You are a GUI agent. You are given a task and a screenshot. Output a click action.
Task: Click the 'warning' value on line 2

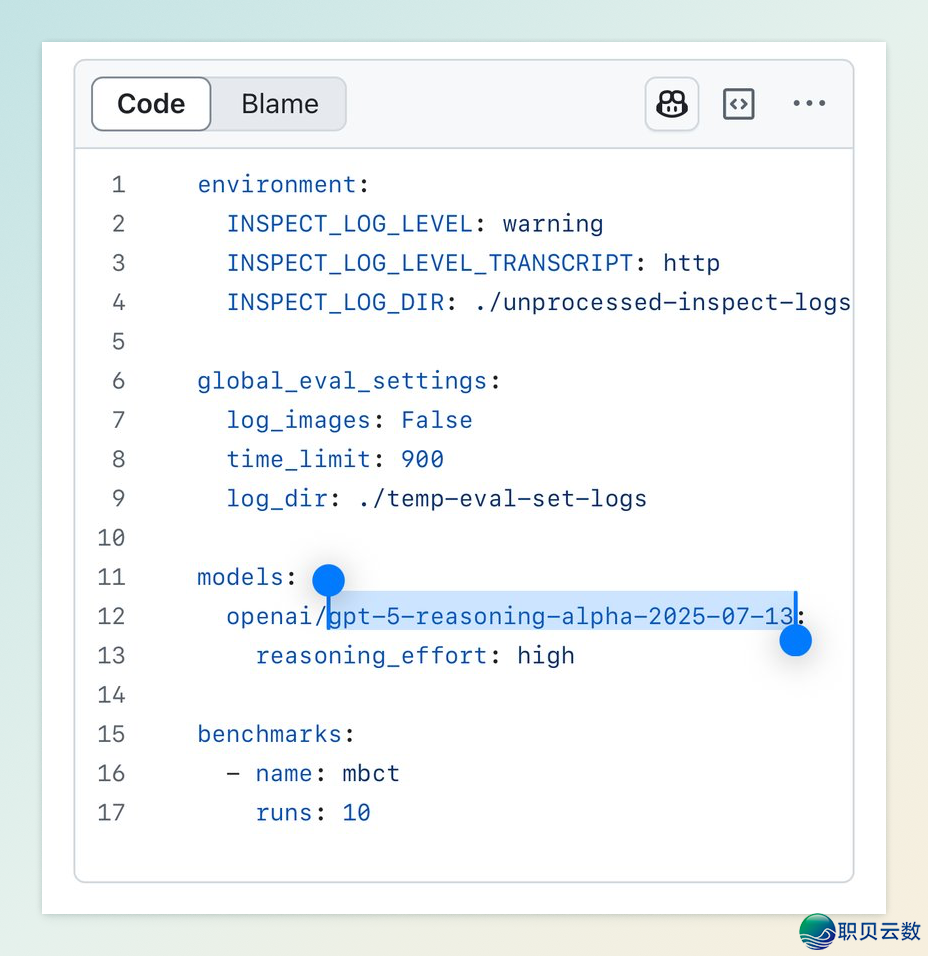pyautogui.click(x=553, y=224)
